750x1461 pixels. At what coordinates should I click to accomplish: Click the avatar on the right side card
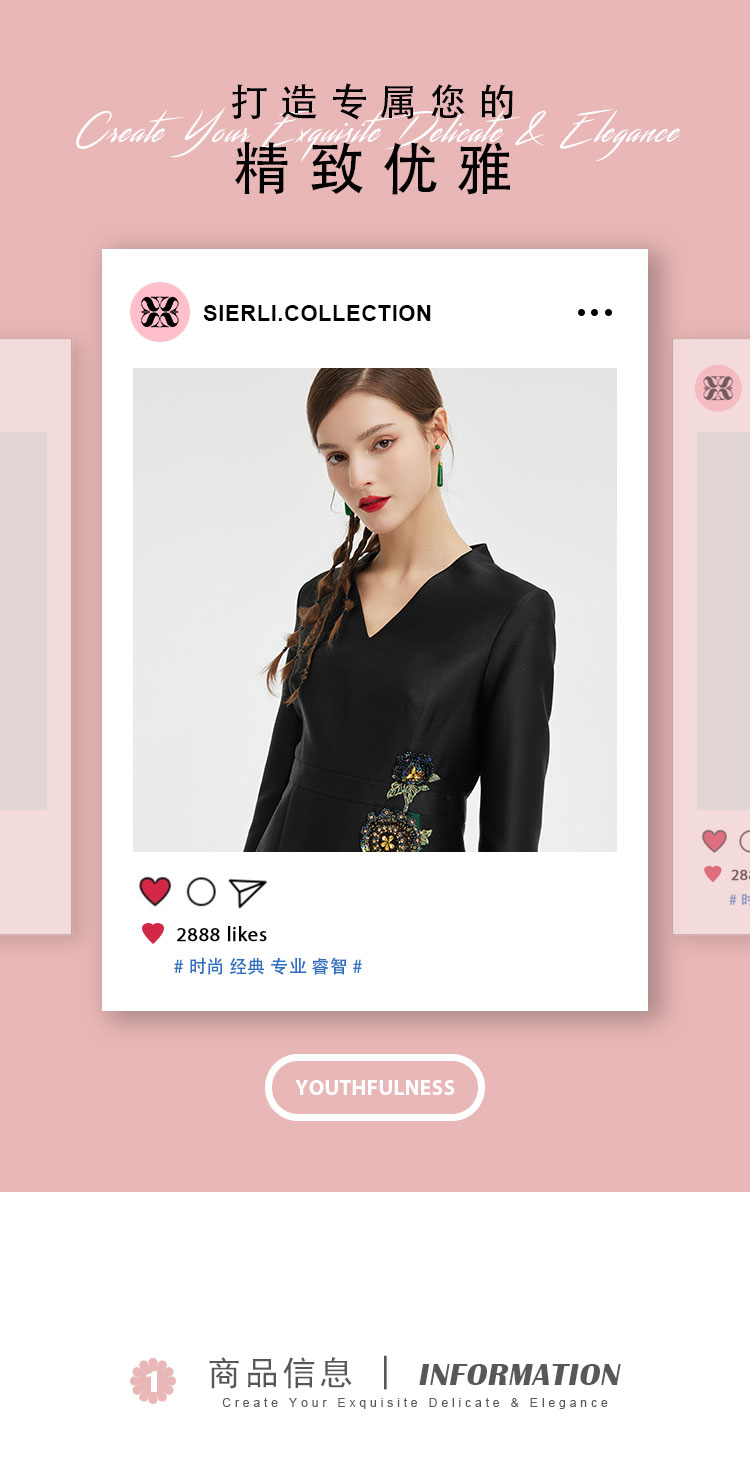718,388
